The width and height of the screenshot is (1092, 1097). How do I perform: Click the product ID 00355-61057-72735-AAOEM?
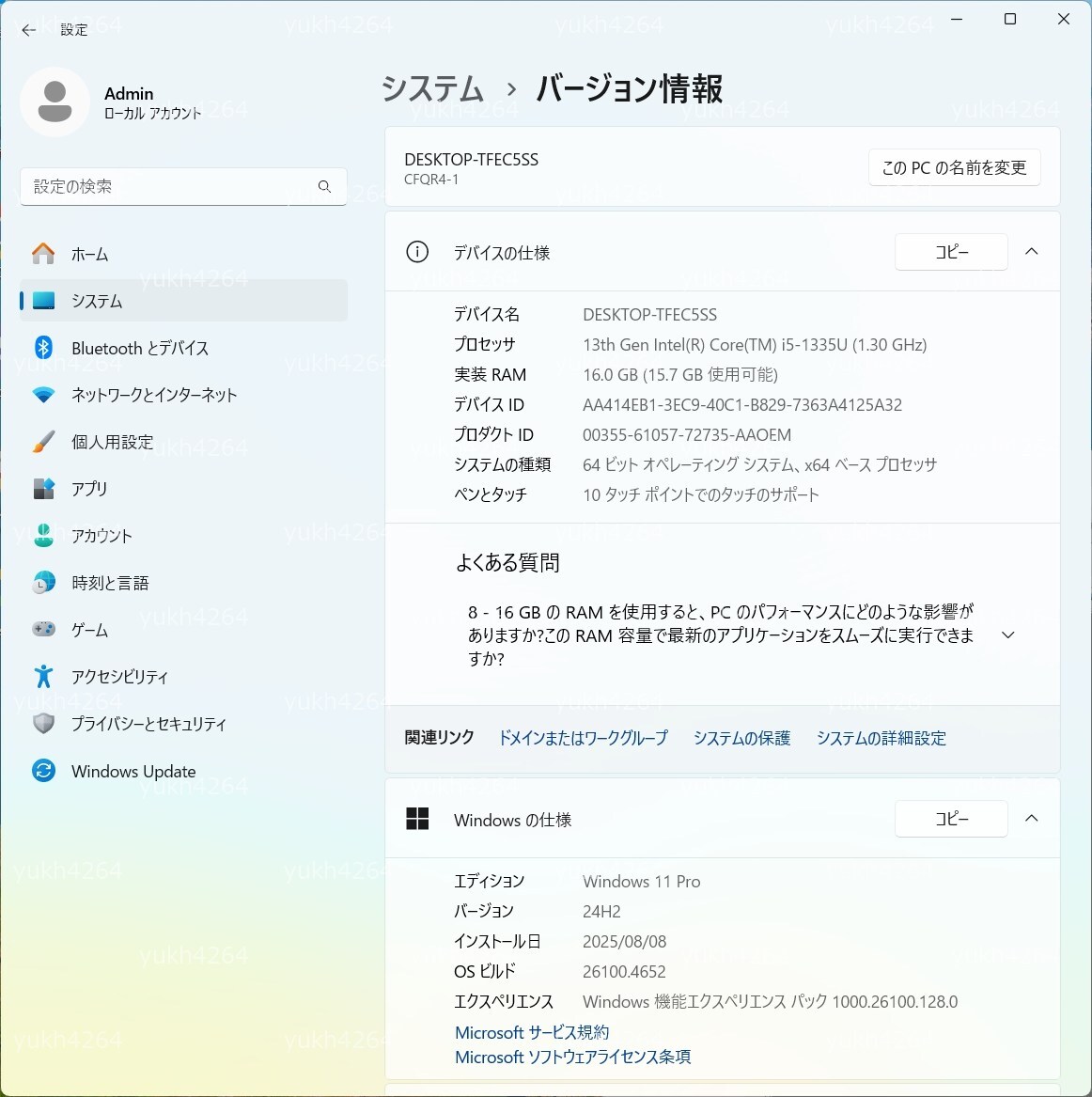(x=687, y=435)
